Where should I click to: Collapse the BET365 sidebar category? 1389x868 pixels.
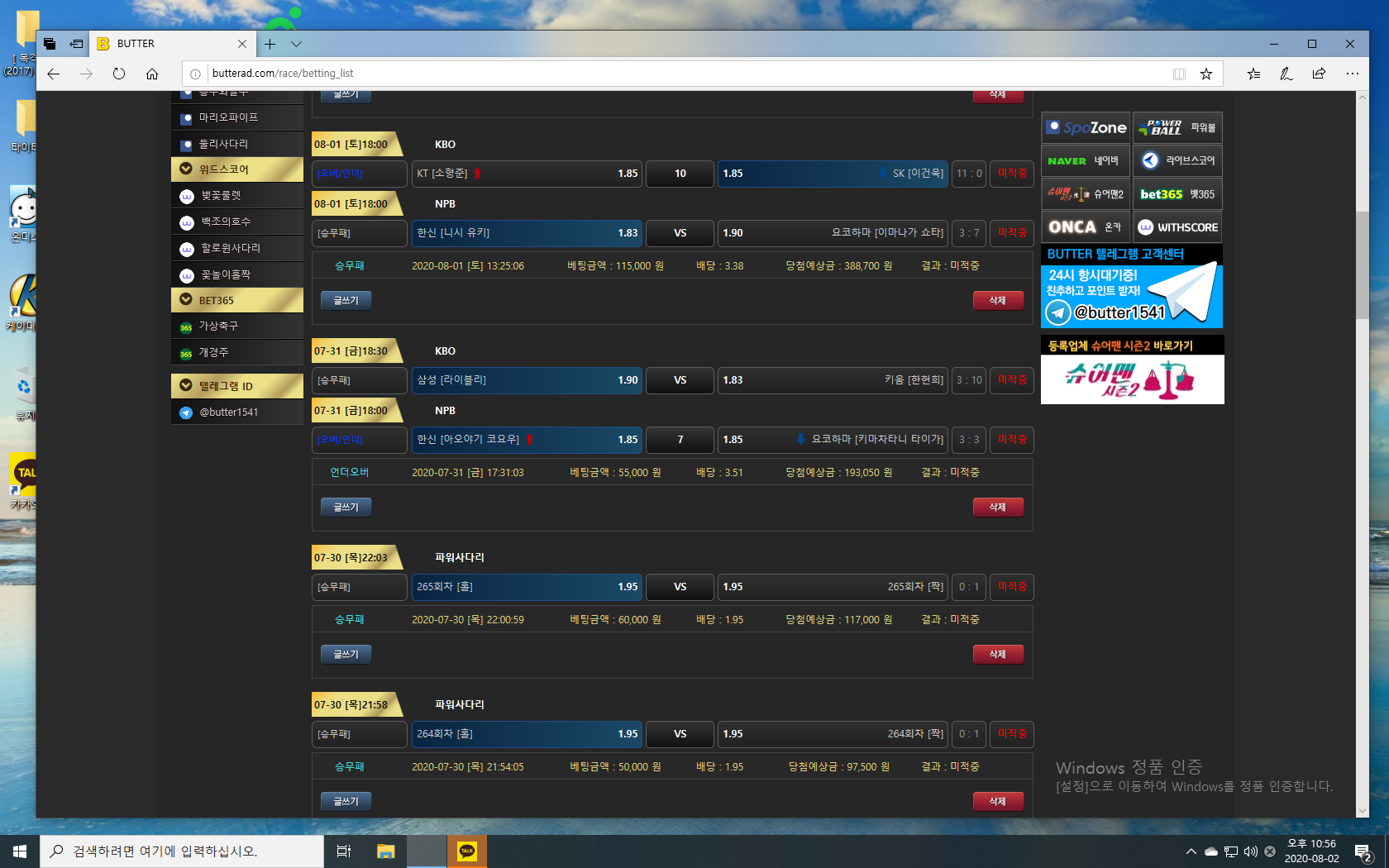(186, 300)
